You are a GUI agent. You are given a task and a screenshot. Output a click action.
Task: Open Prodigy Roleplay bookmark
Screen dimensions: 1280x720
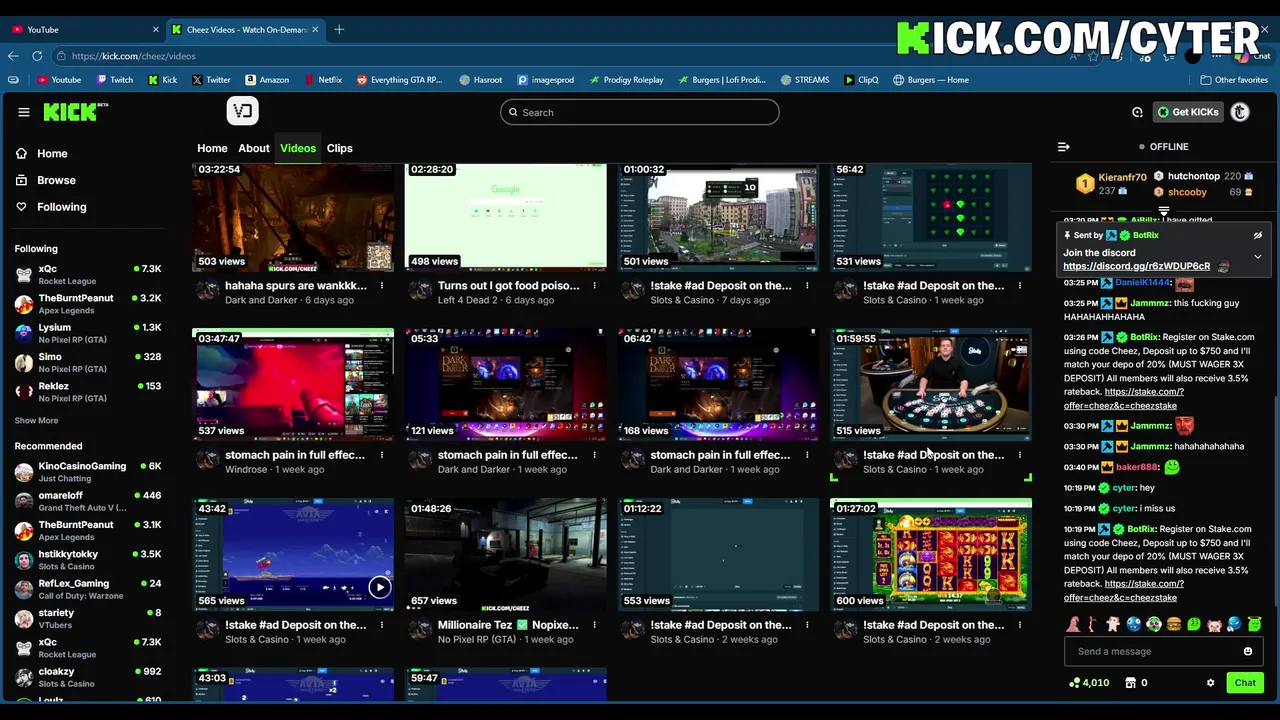626,80
